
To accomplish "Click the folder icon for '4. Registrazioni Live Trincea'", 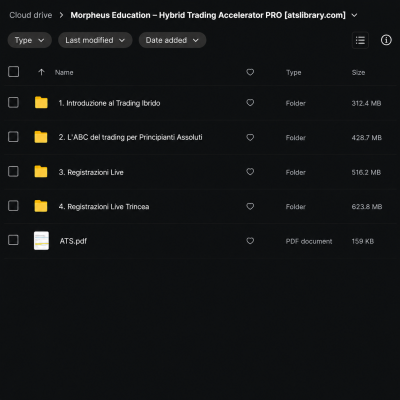I will point(41,206).
